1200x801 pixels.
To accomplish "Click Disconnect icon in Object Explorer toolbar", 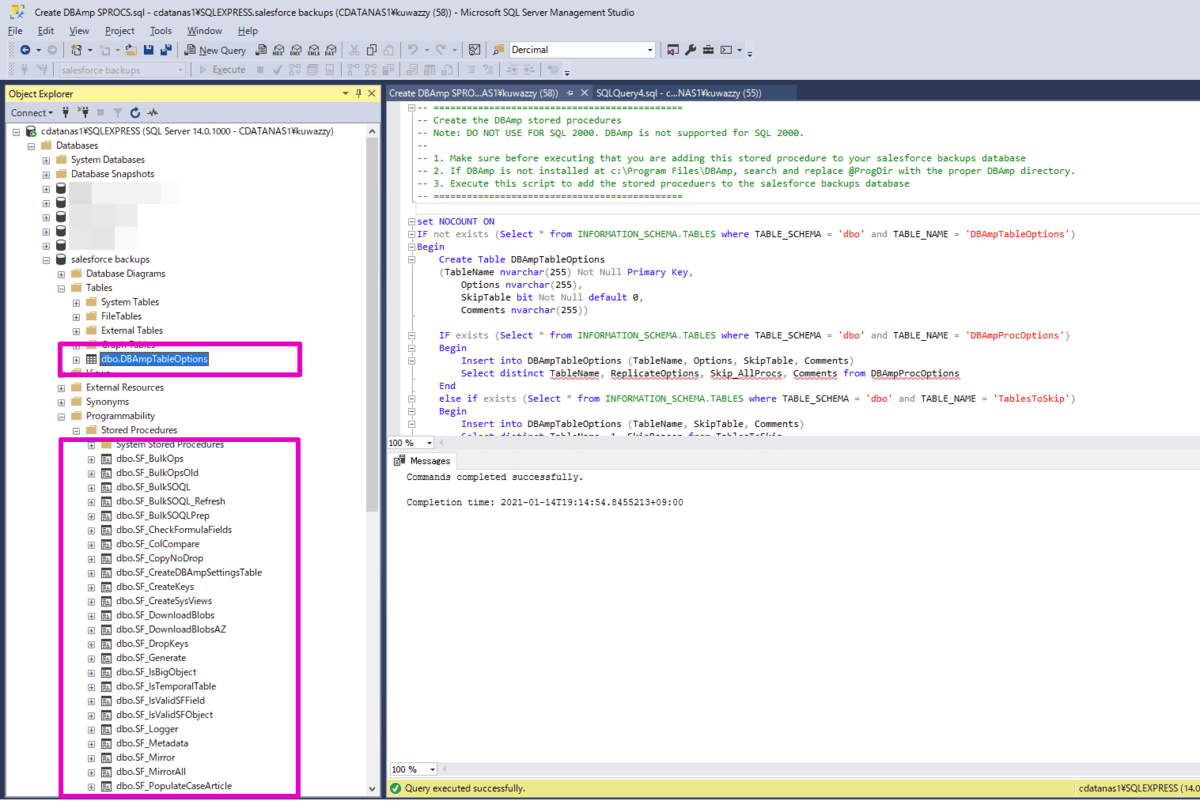I will pyautogui.click(x=84, y=113).
